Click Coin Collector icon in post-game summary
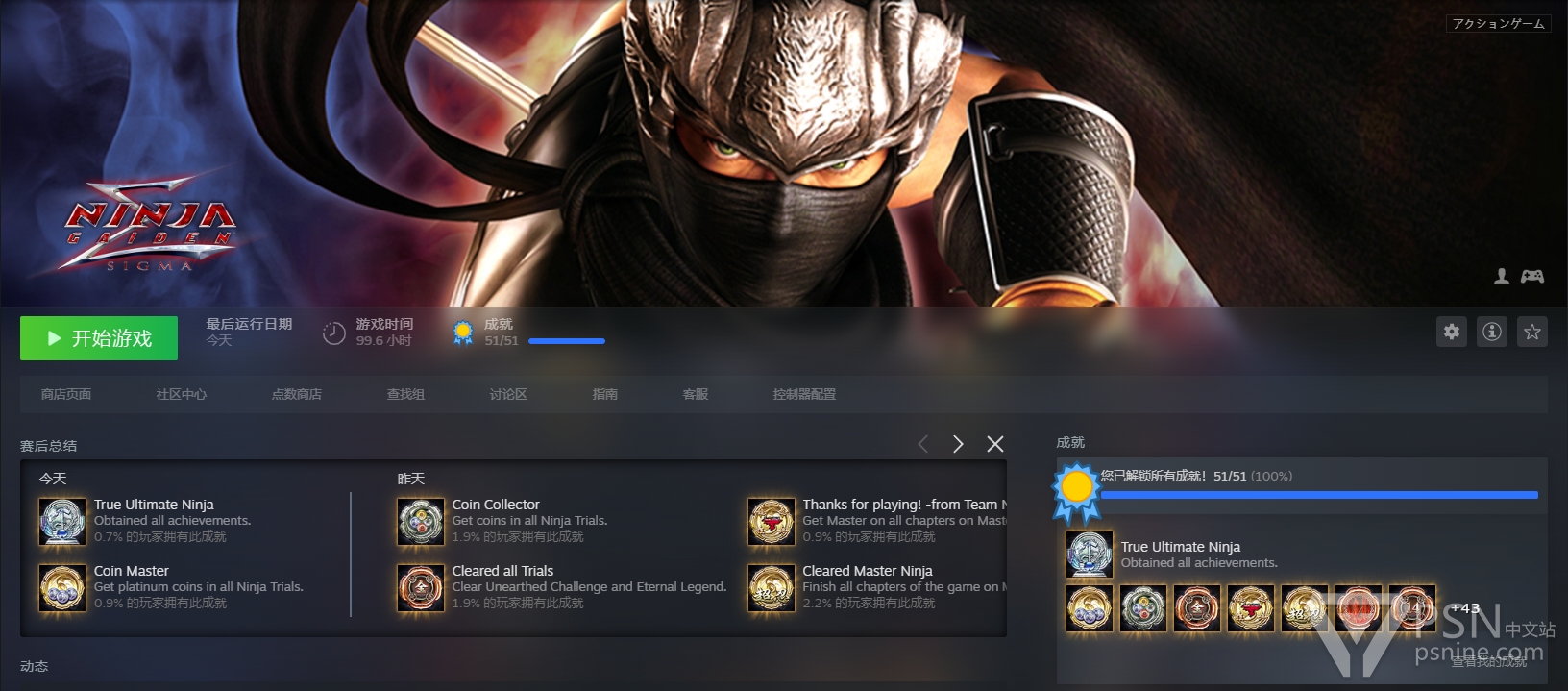Image resolution: width=1568 pixels, height=691 pixels. pyautogui.click(x=421, y=521)
